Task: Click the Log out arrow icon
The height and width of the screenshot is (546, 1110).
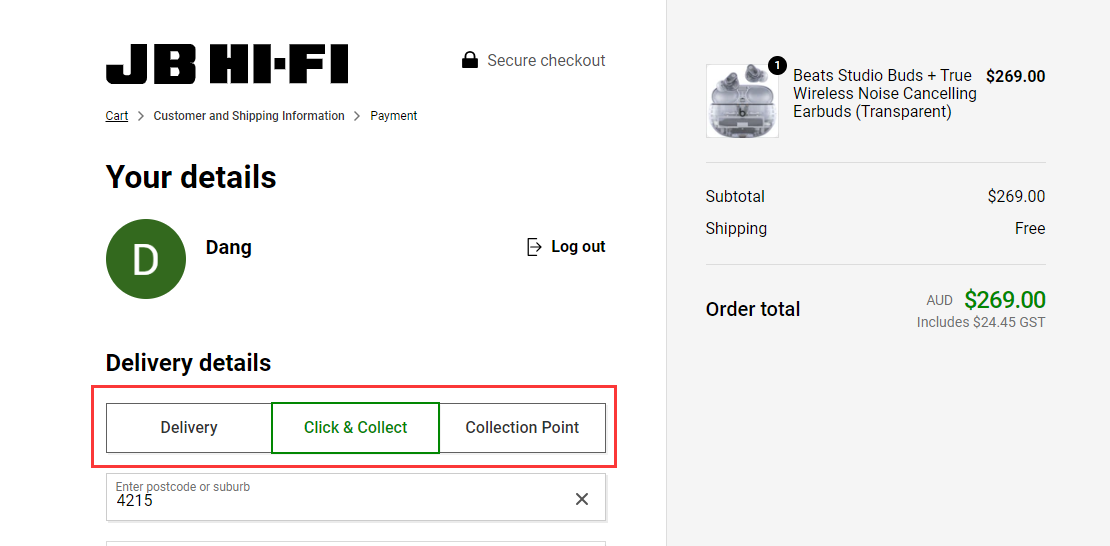Action: tap(534, 247)
